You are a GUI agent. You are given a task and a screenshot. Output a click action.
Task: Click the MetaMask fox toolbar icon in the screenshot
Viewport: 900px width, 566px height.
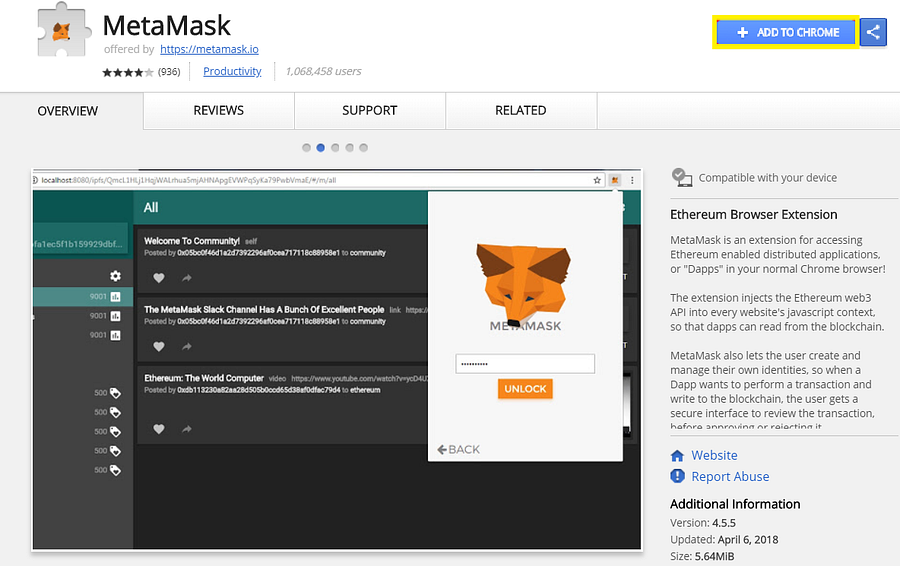pyautogui.click(x=615, y=180)
